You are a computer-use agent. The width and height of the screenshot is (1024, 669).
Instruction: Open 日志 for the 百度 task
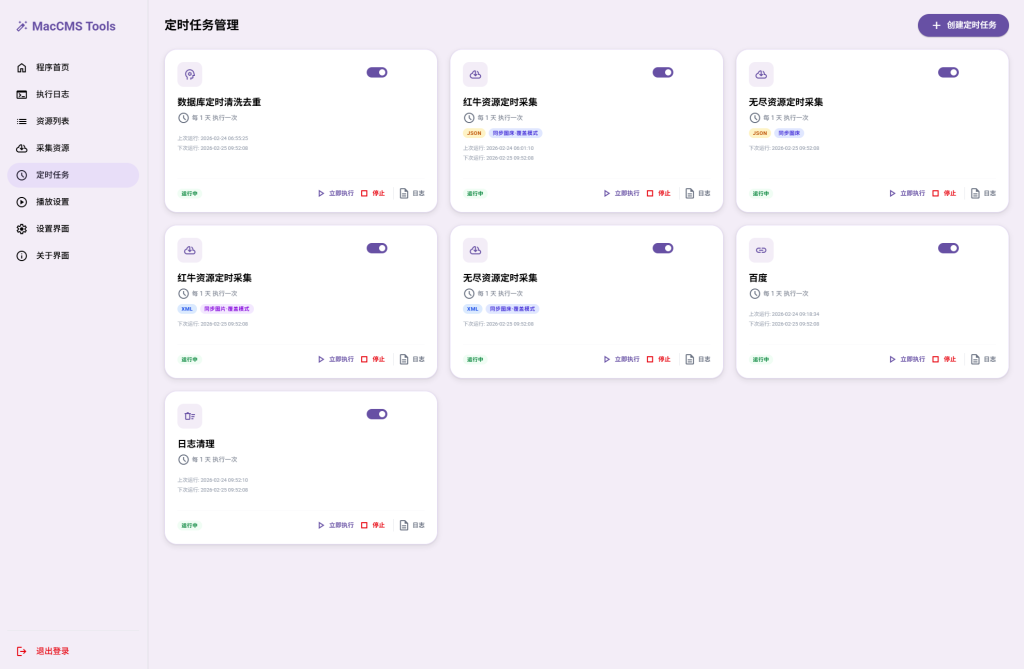tap(983, 359)
